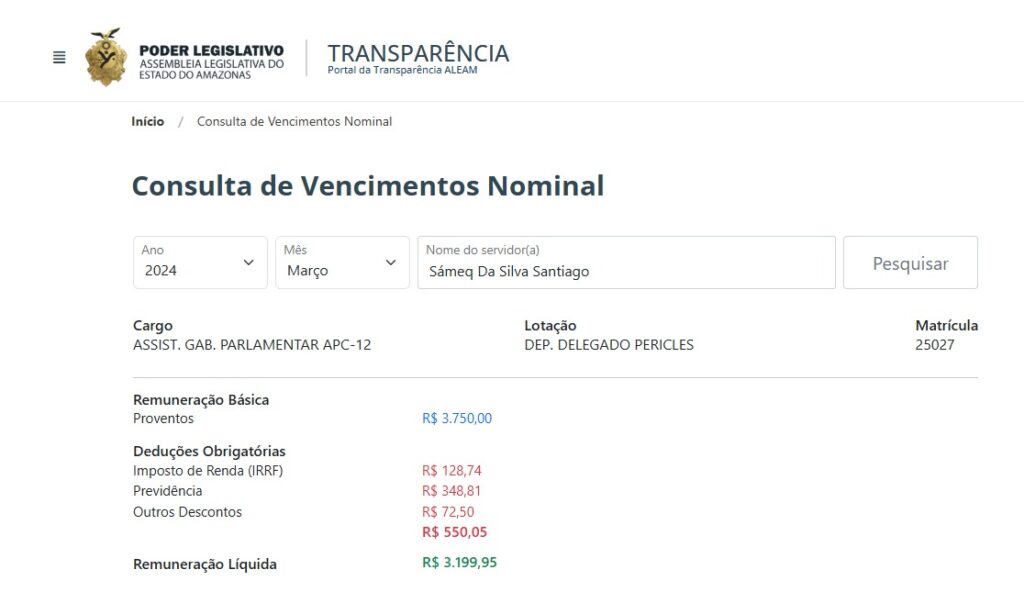The image size is (1024, 592).
Task: Click the total deductions R$ 550,05
Action: click(455, 532)
